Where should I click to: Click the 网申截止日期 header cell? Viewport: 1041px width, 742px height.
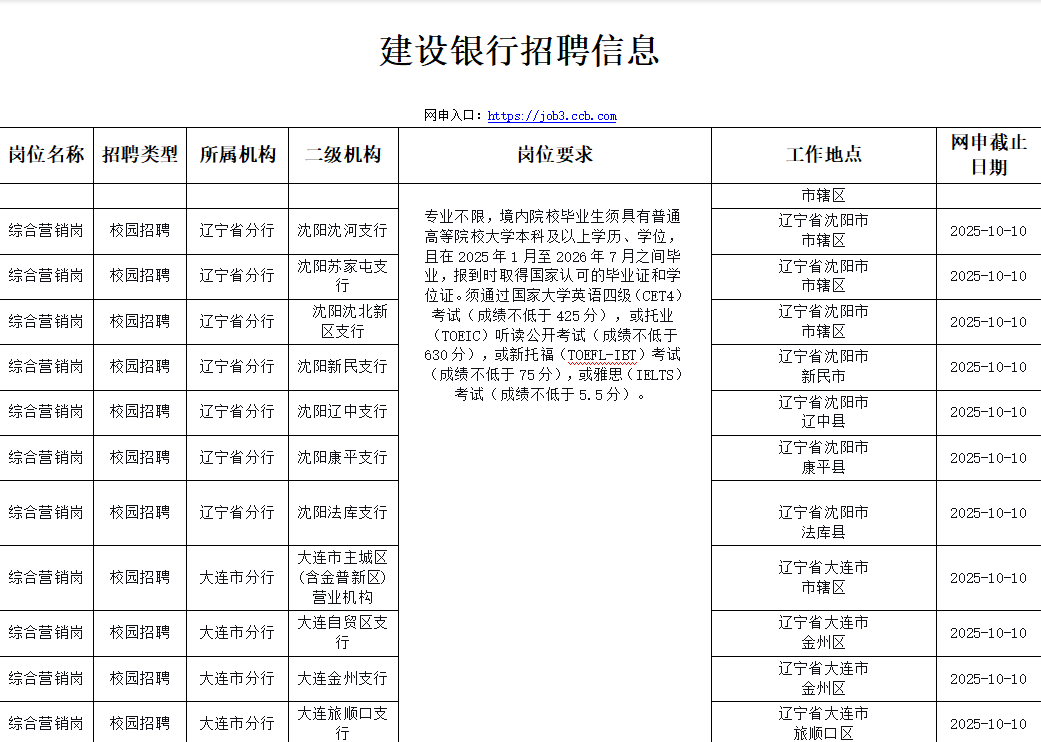[988, 155]
